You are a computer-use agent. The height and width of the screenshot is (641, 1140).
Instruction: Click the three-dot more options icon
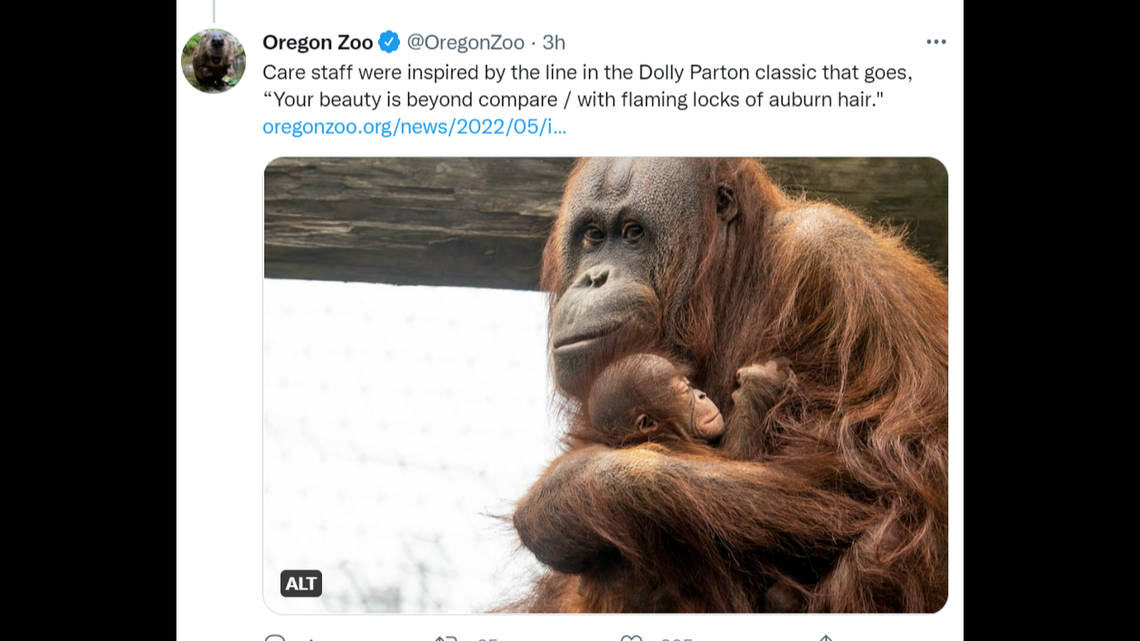coord(937,41)
